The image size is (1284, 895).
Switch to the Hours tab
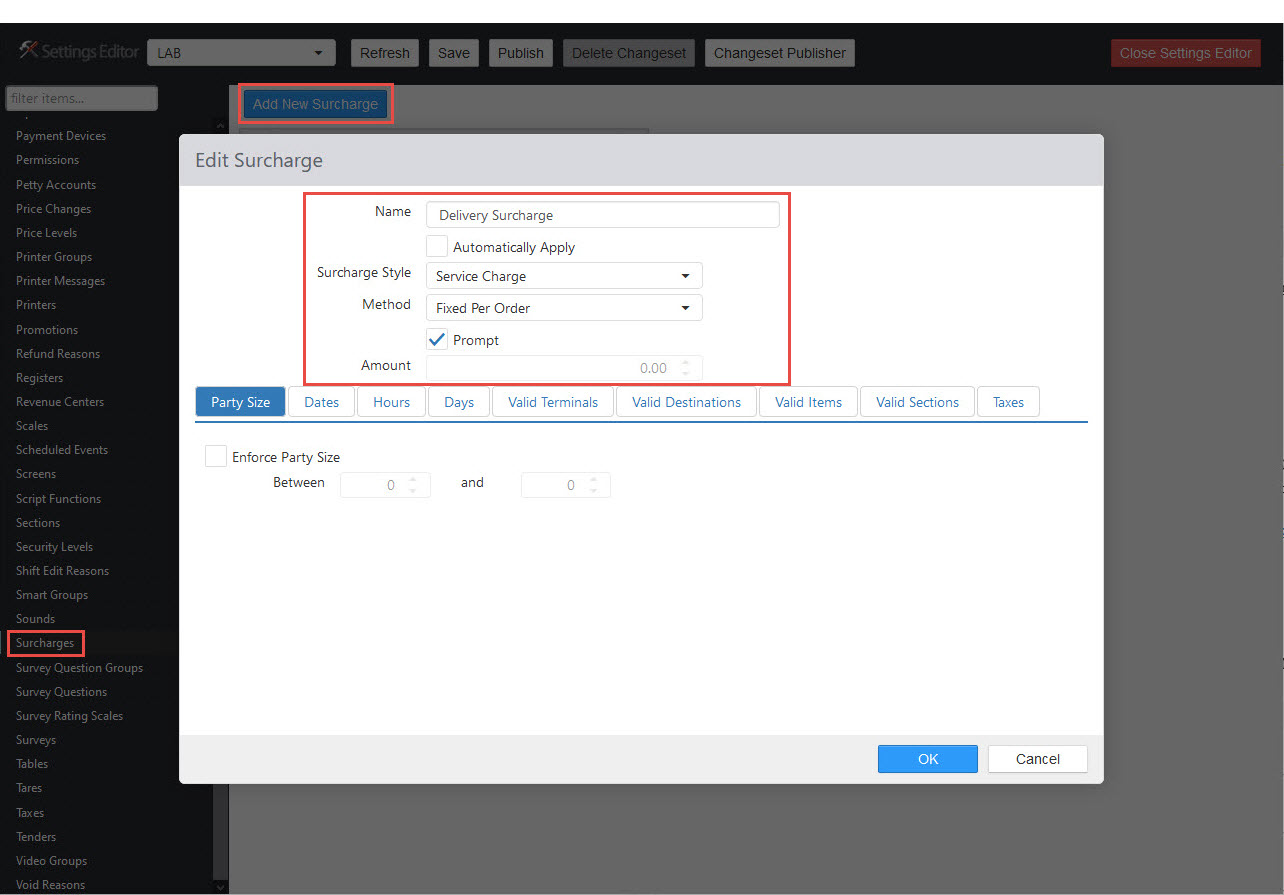[392, 402]
